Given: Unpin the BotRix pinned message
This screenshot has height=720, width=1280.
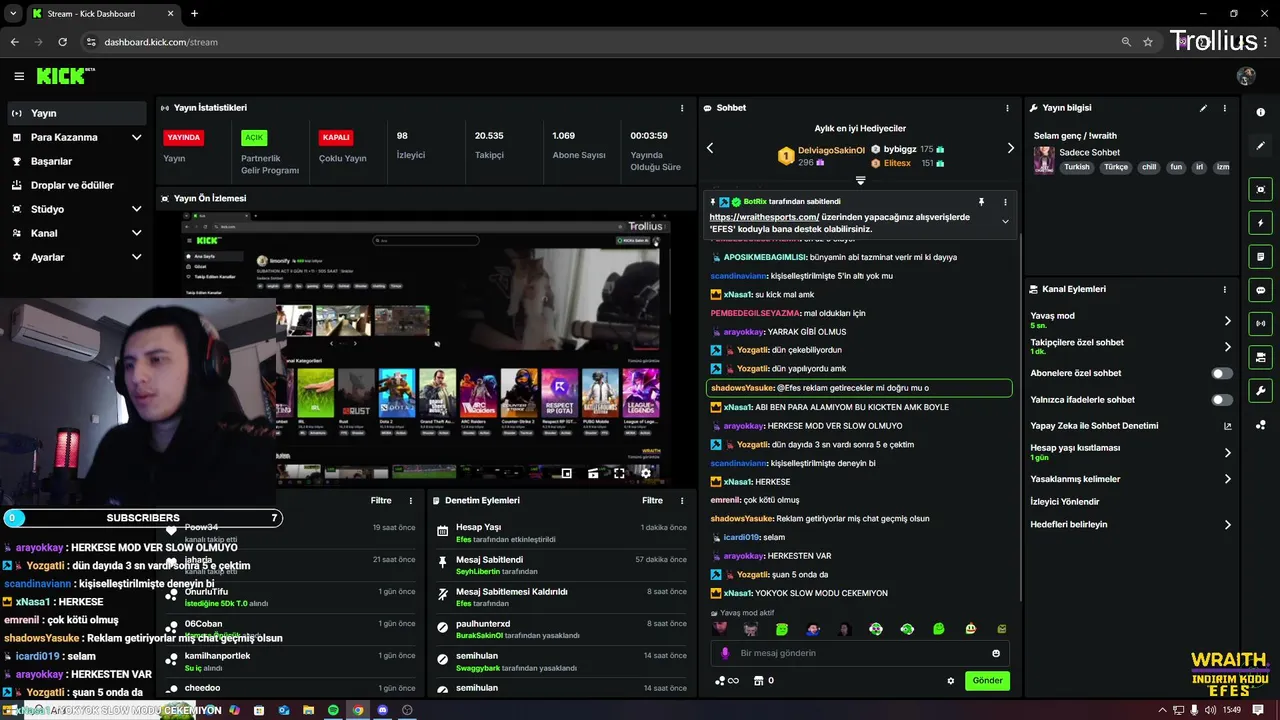Looking at the screenshot, I should pyautogui.click(x=981, y=202).
